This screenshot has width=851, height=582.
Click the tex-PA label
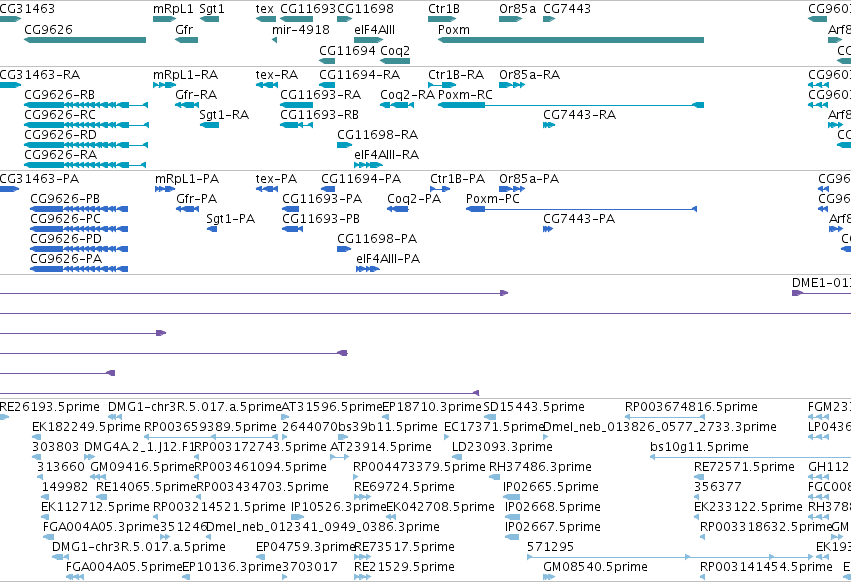click(276, 179)
